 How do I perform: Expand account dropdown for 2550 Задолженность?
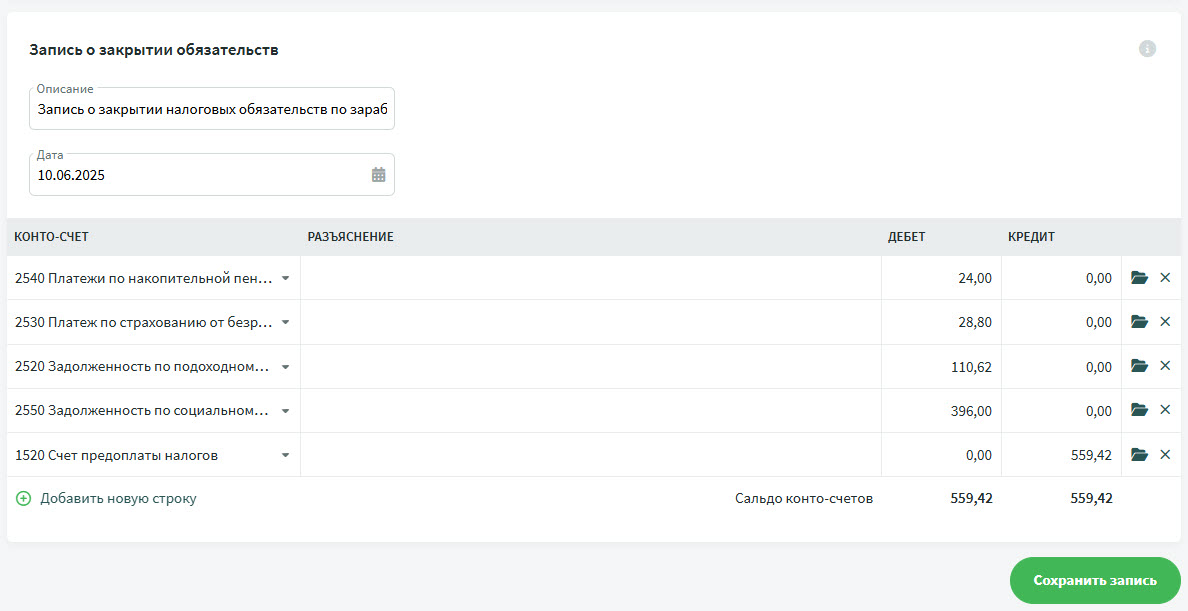pyautogui.click(x=286, y=411)
